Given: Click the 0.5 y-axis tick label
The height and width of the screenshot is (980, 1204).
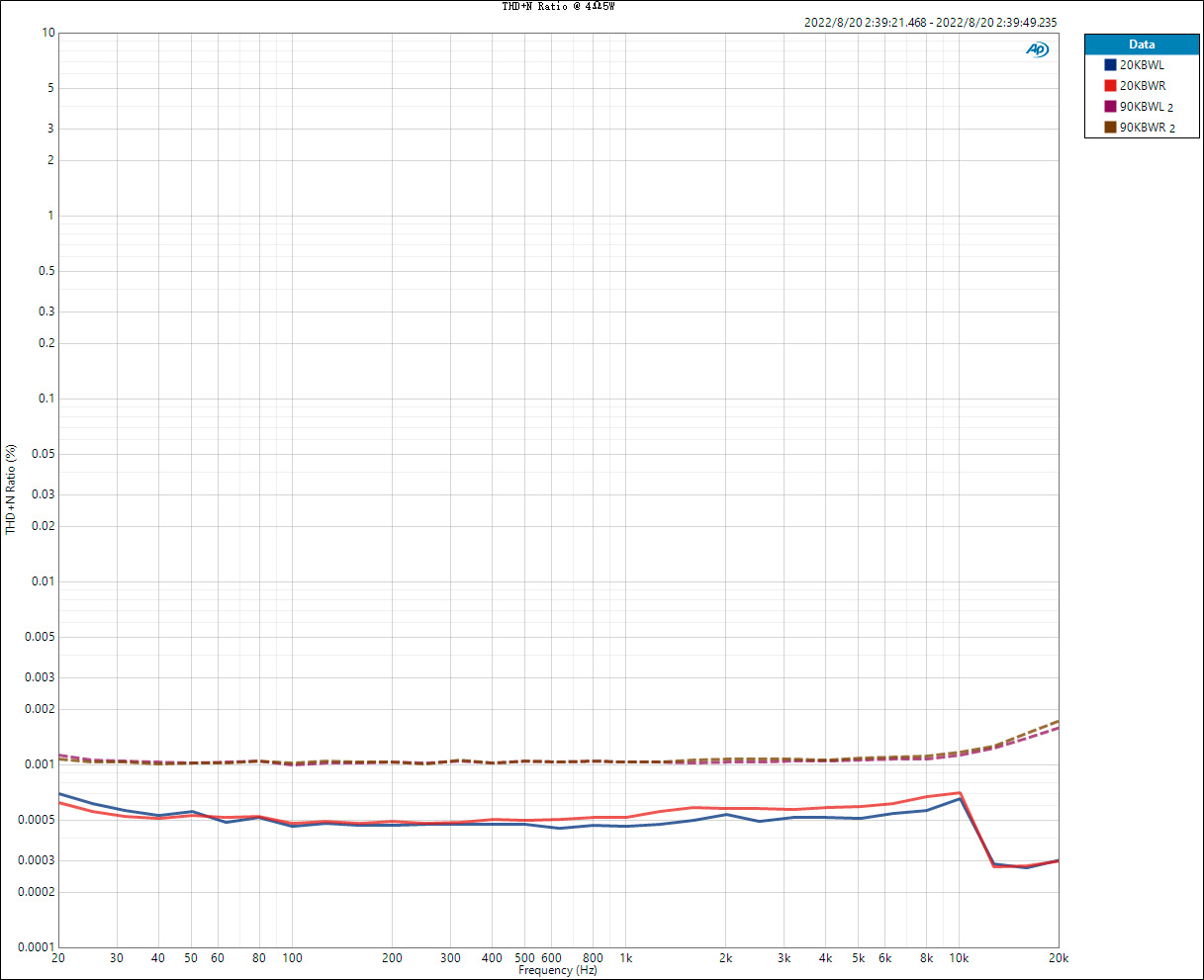Looking at the screenshot, I should (45, 271).
